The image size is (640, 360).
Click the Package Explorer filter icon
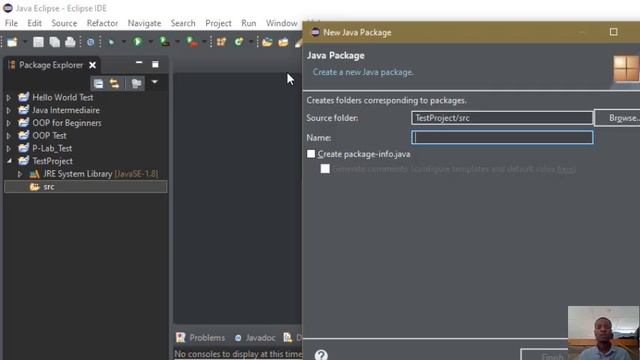coord(136,84)
